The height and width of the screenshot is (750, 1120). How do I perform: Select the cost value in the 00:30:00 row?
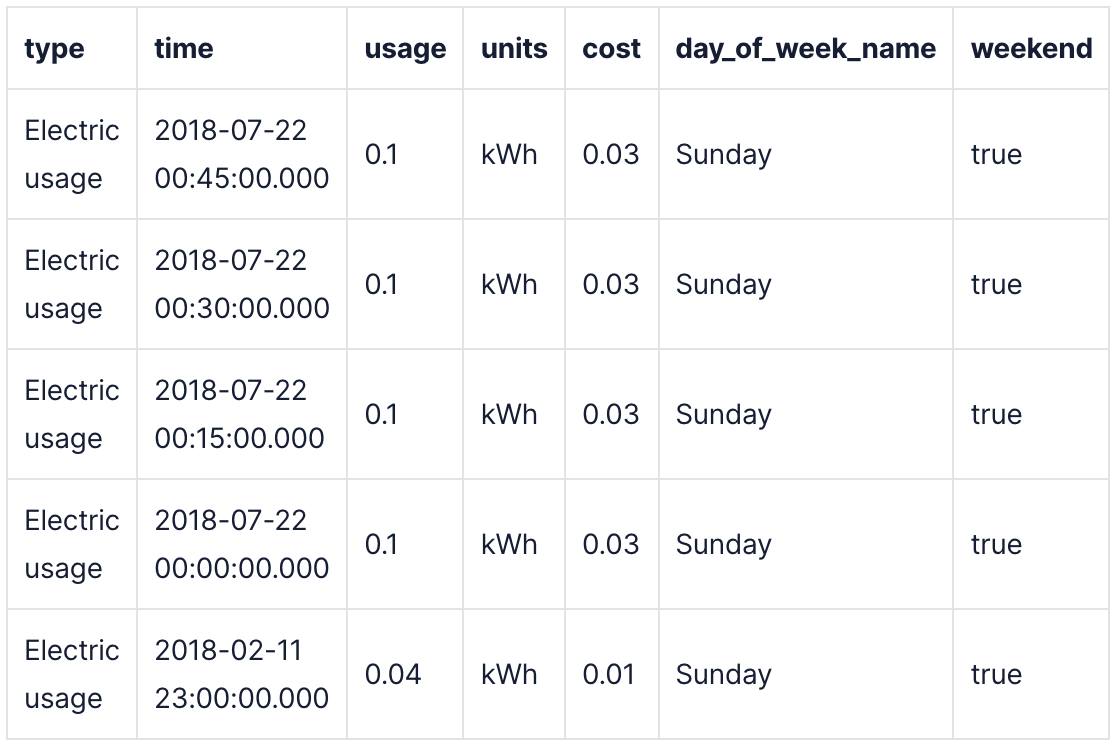pos(610,284)
